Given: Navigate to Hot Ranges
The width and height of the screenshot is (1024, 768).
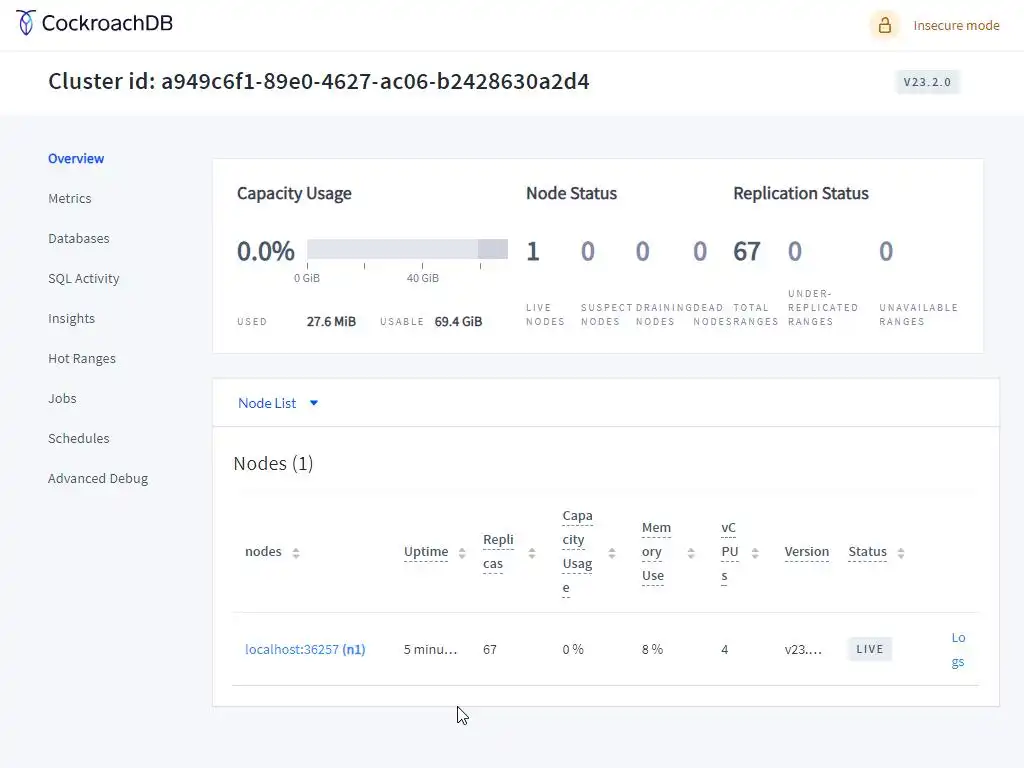Looking at the screenshot, I should pyautogui.click(x=82, y=358).
